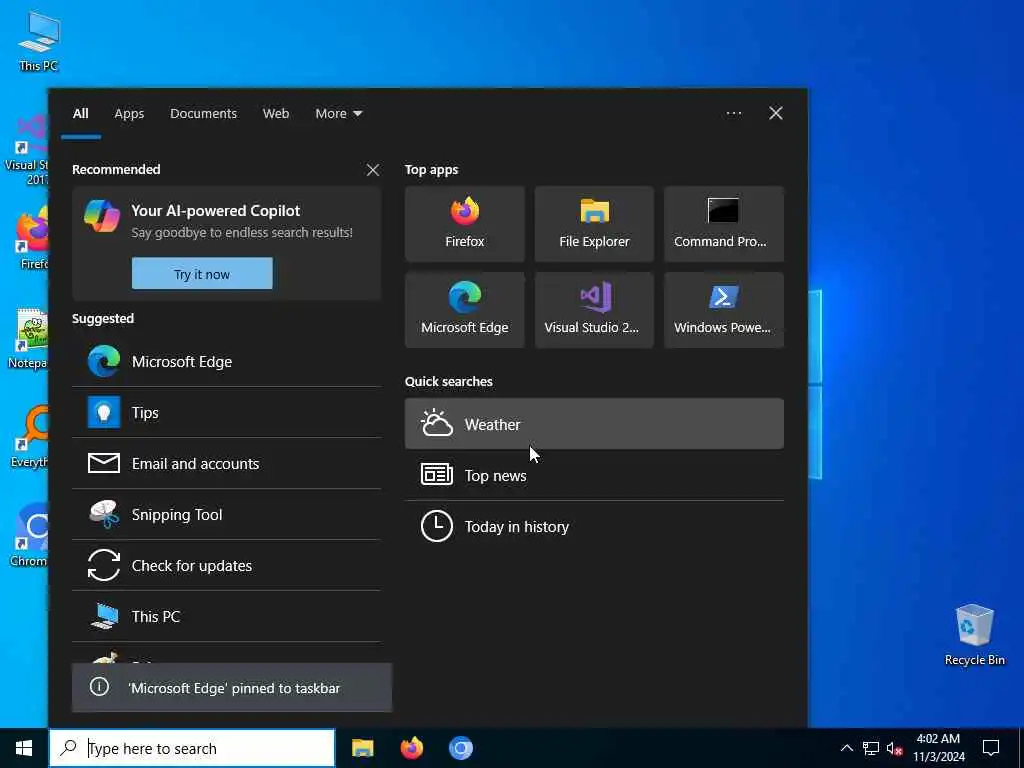Viewport: 1024px width, 768px height.
Task: Open File Explorer tile in Top apps
Action: pos(594,223)
